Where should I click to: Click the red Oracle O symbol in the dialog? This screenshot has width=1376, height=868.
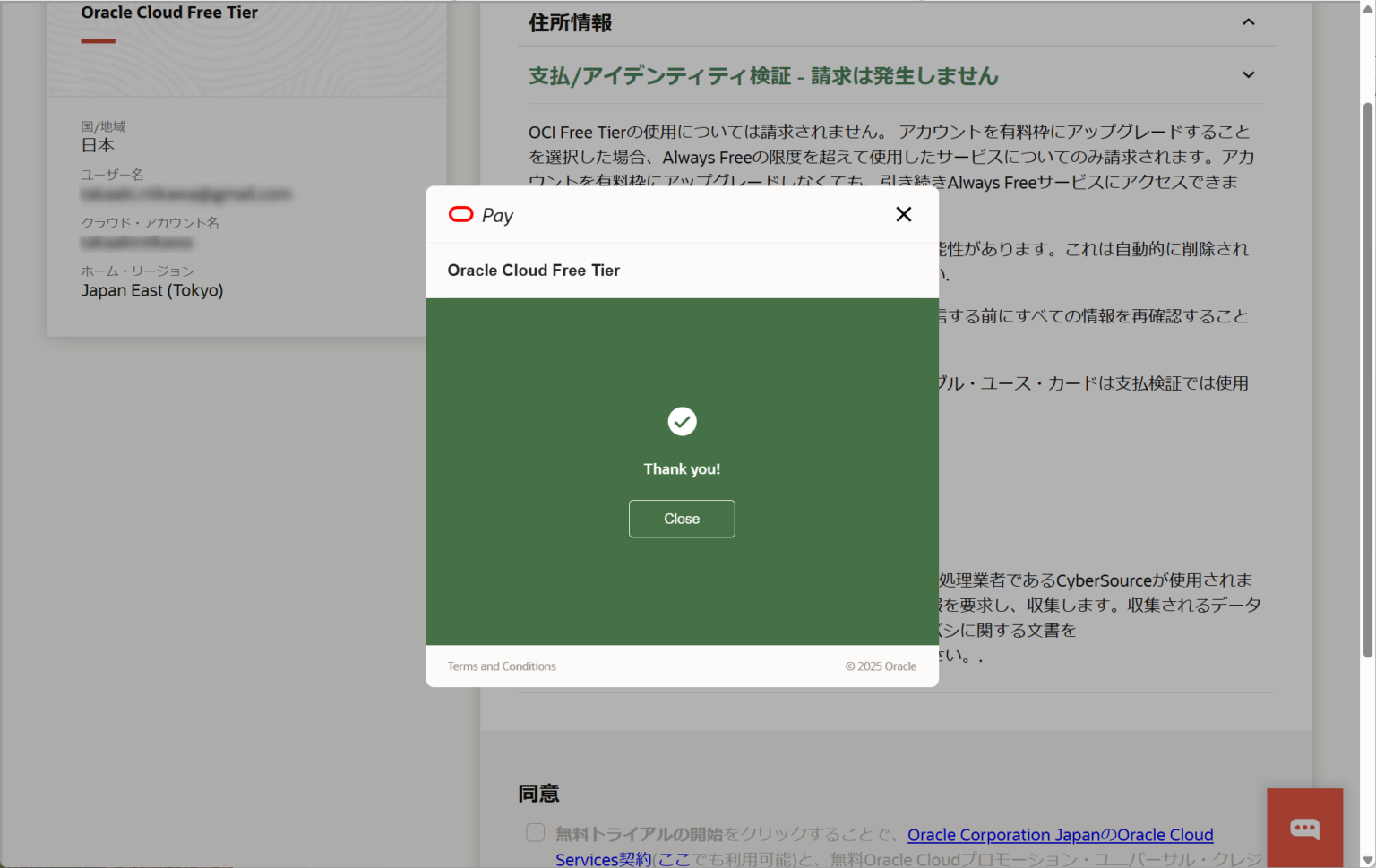460,214
